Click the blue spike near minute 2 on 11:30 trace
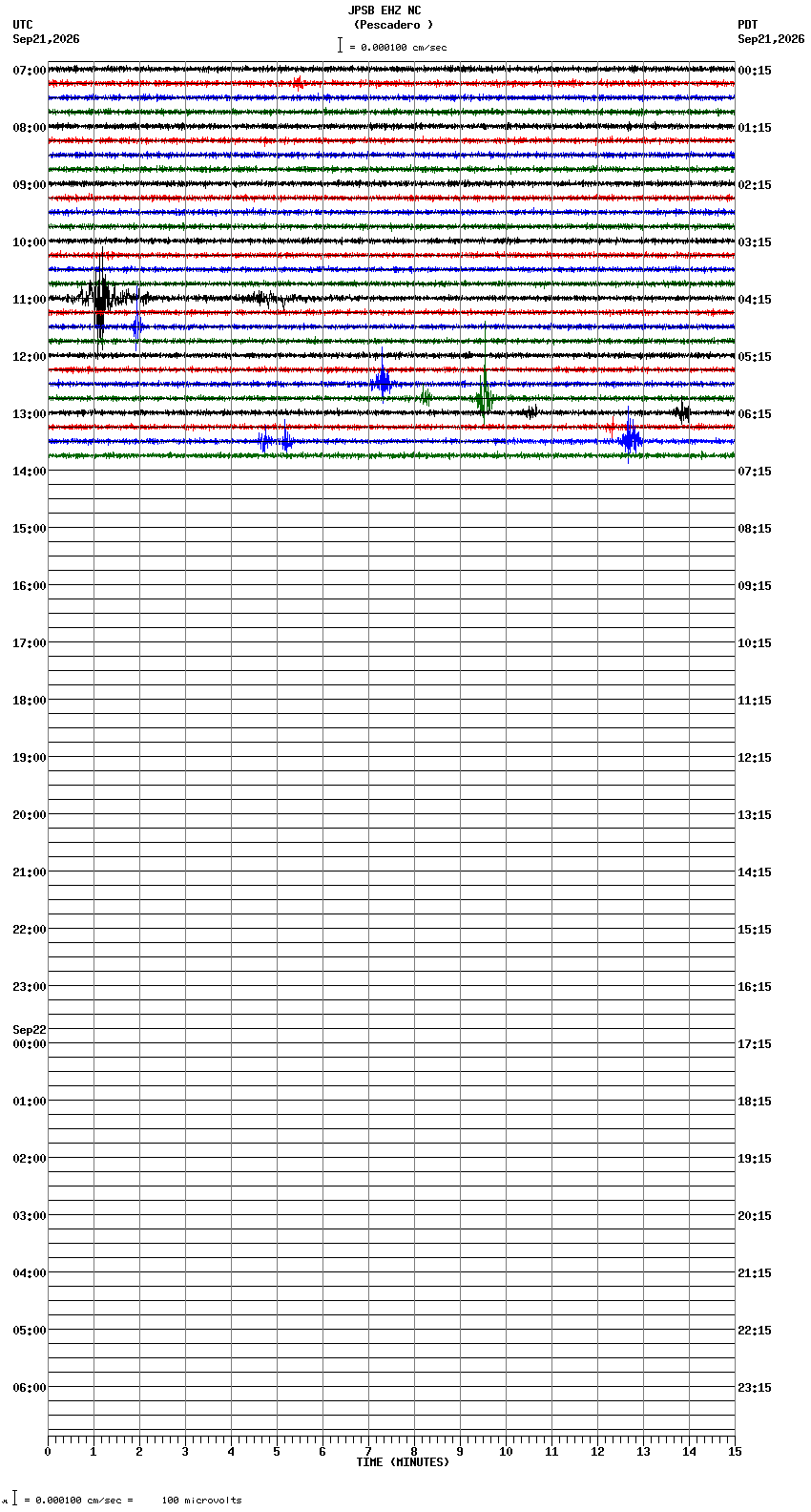This screenshot has width=811, height=1512. [x=137, y=326]
